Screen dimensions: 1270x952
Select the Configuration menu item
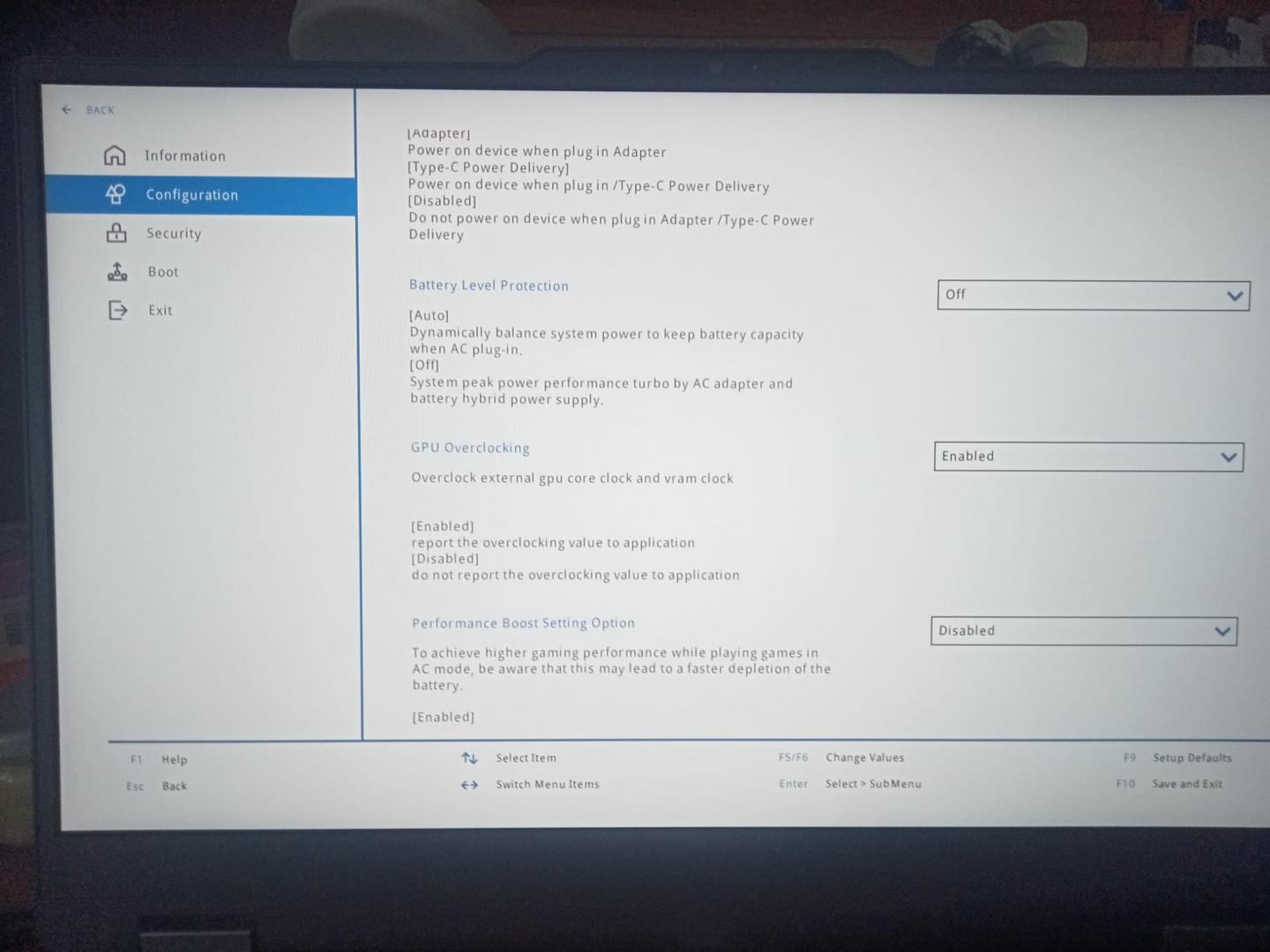[x=201, y=195]
